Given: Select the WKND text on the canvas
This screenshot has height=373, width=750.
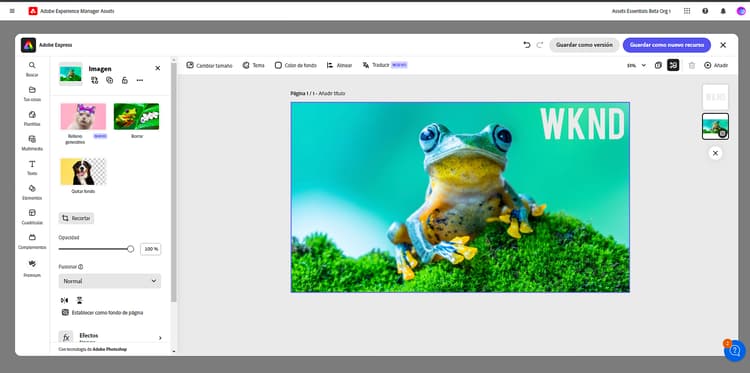Looking at the screenshot, I should coord(582,123).
